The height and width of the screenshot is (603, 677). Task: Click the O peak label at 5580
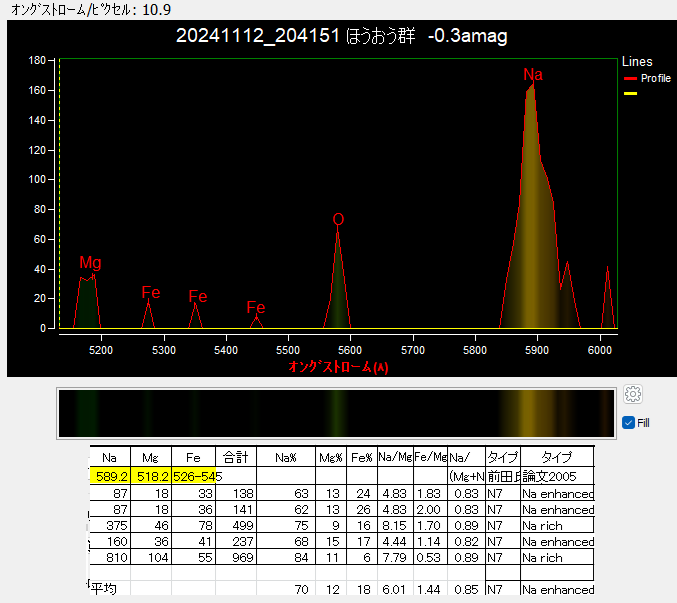(338, 219)
